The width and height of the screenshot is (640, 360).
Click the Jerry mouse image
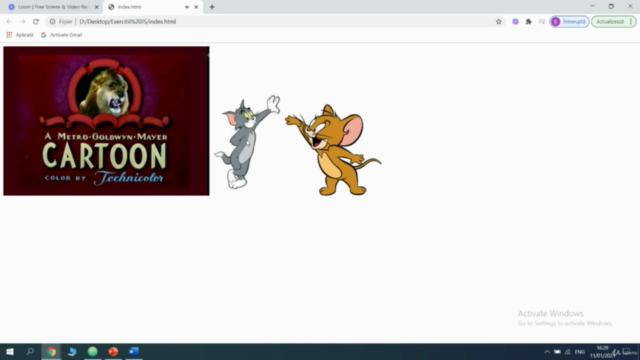[x=333, y=150]
